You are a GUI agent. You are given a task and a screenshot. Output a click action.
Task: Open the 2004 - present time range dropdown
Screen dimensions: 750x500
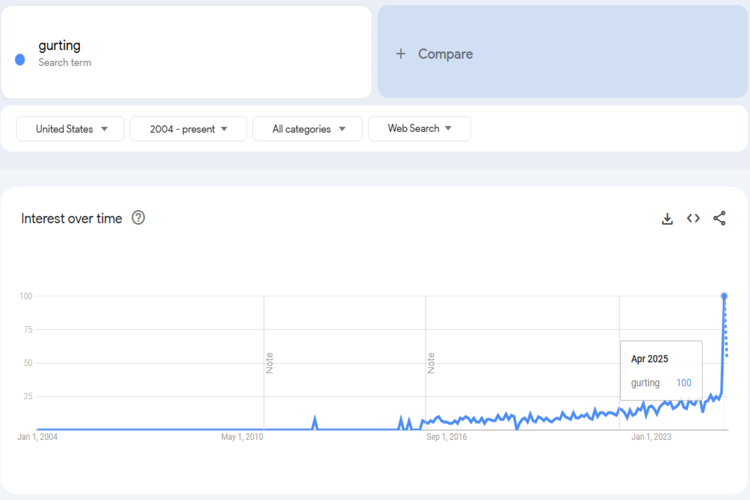pyautogui.click(x=188, y=129)
